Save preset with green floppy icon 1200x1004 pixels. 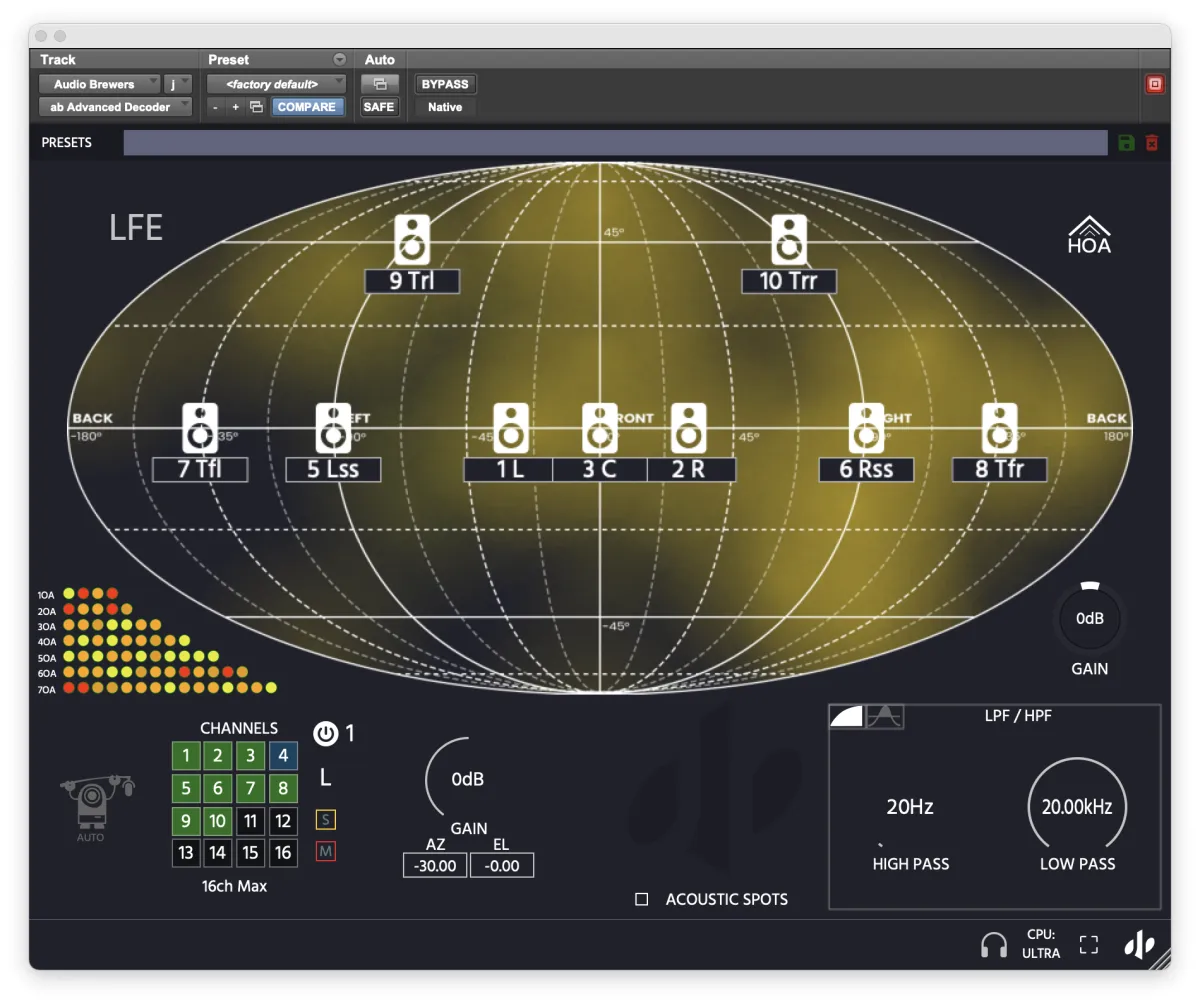1126,143
